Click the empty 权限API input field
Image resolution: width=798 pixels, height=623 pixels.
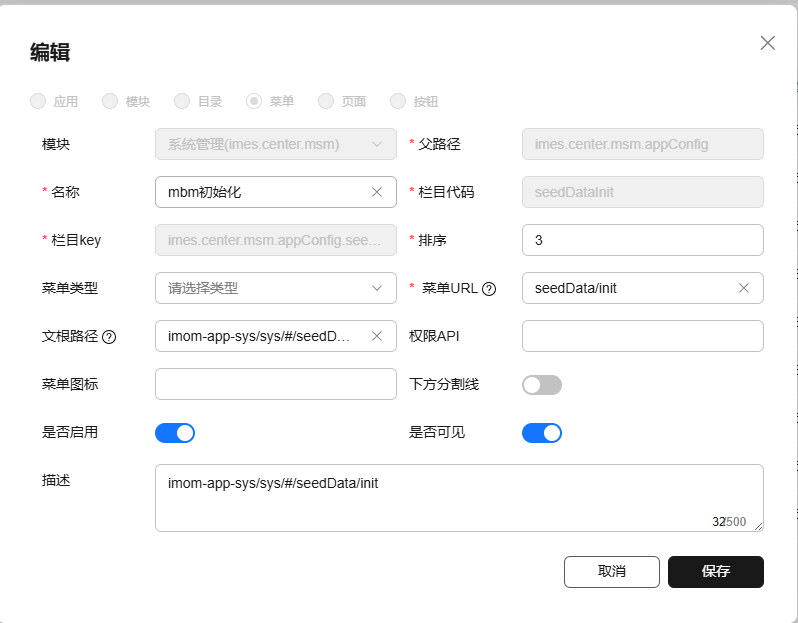click(643, 336)
